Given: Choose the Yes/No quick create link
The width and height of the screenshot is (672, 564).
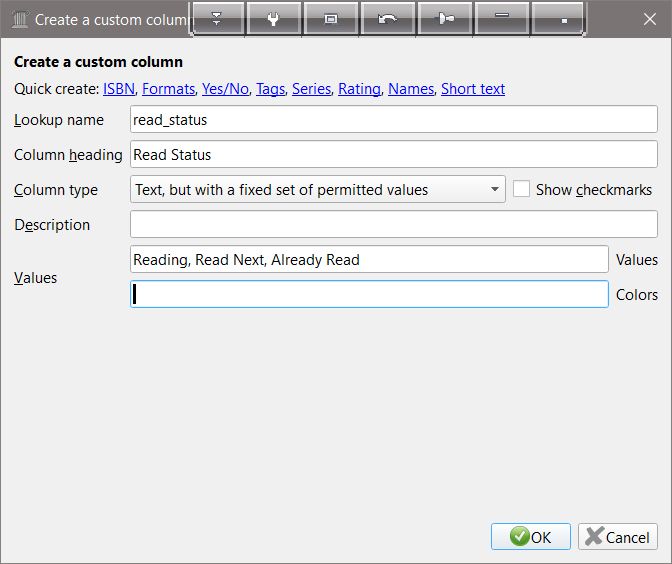Looking at the screenshot, I should (225, 89).
